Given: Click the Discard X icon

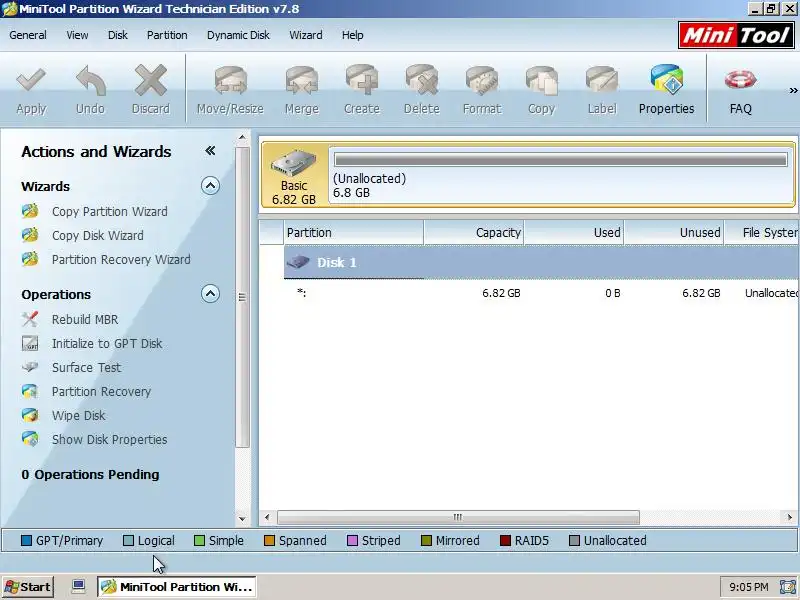Looking at the screenshot, I should 151,80.
